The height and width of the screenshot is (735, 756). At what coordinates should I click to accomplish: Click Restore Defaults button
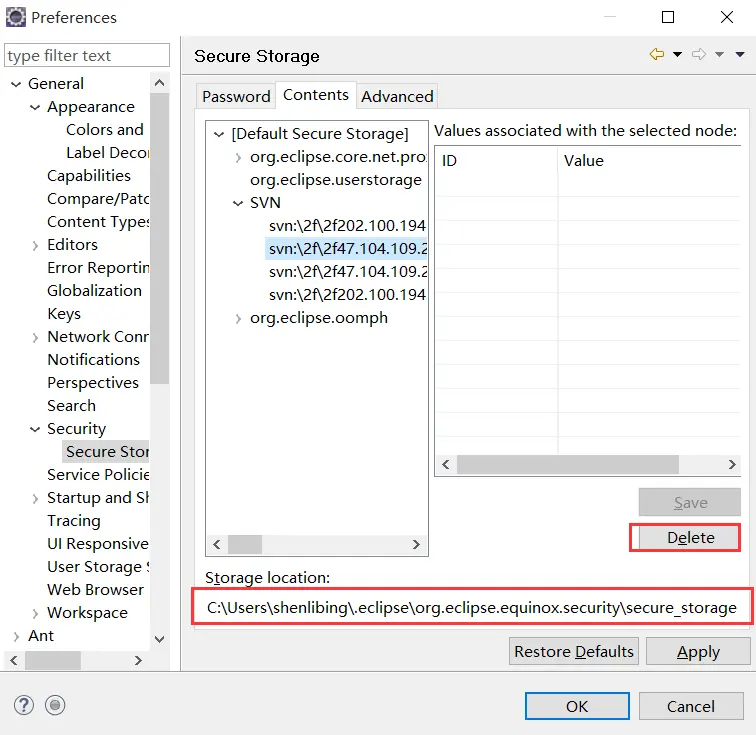tap(574, 652)
